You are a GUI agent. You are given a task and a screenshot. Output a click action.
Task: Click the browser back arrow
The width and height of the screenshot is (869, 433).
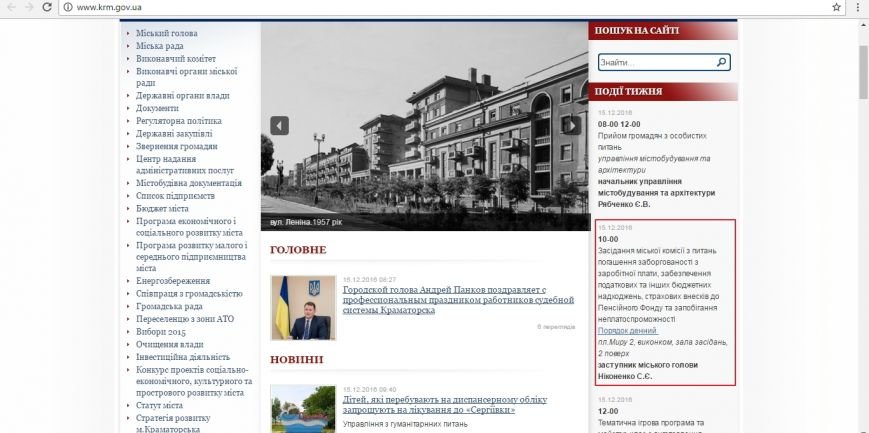(x=11, y=7)
